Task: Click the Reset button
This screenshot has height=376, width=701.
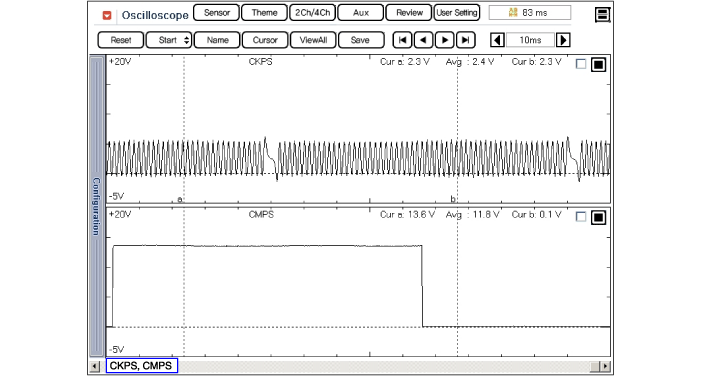Action: (121, 40)
